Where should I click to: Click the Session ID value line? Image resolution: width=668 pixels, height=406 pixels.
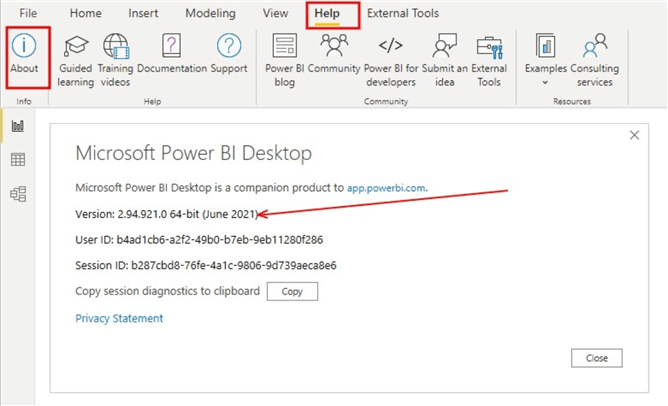pos(206,265)
